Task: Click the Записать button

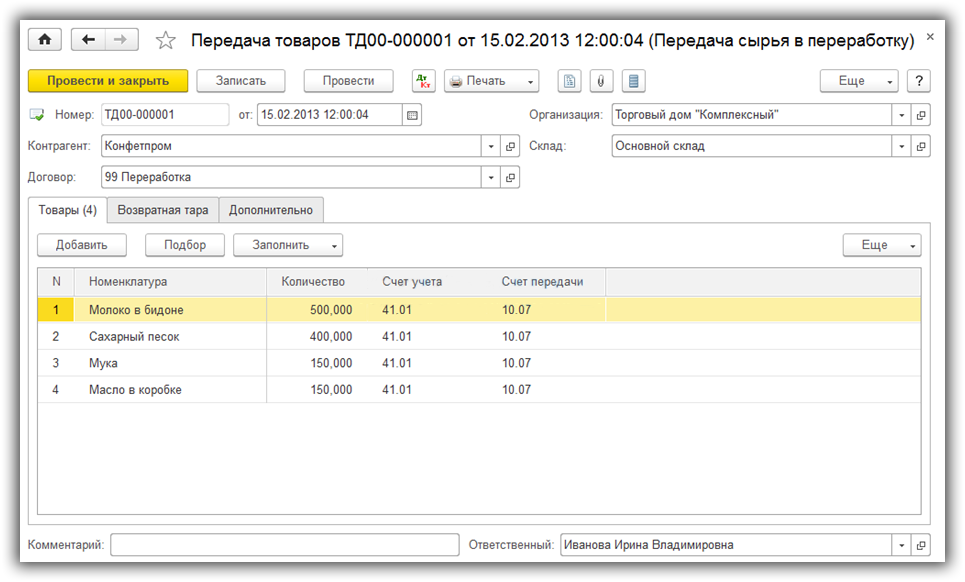Action: pos(240,81)
